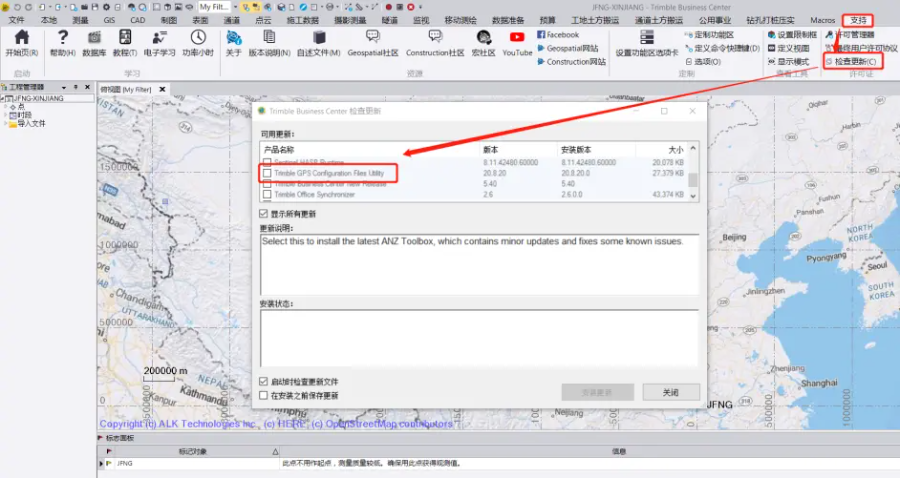Open 设置功能区选项卡 ribbon tabs icon

click(x=647, y=38)
